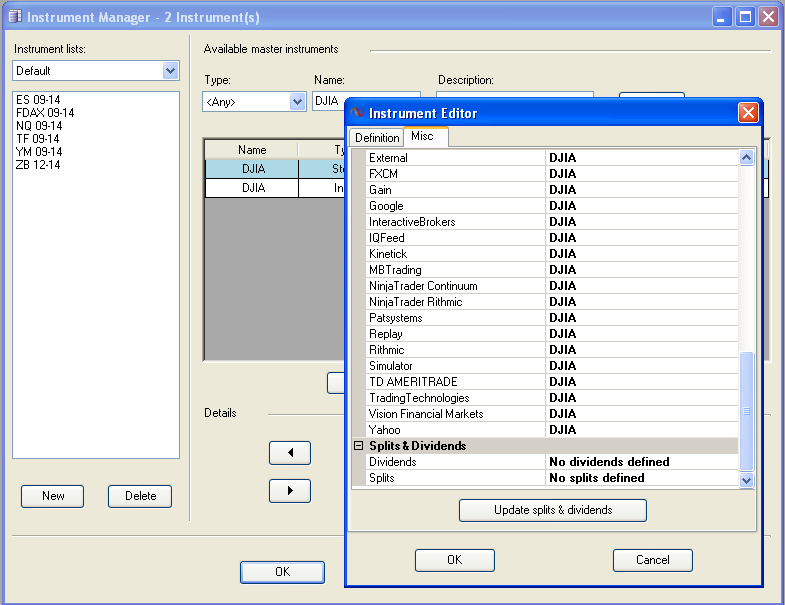Select the highlighted DJIA row in the table

(275, 169)
